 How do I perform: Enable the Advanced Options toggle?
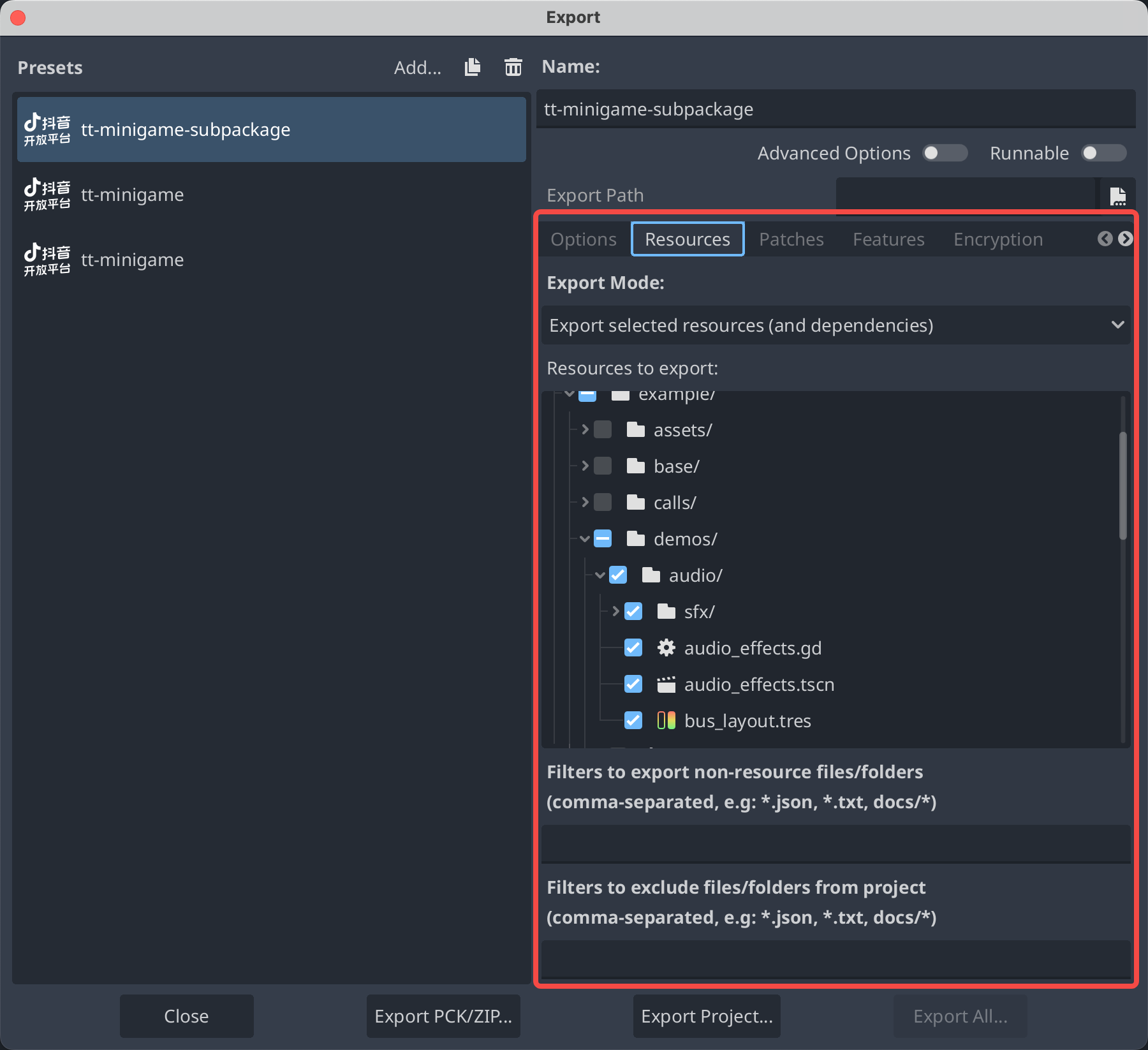click(x=945, y=153)
